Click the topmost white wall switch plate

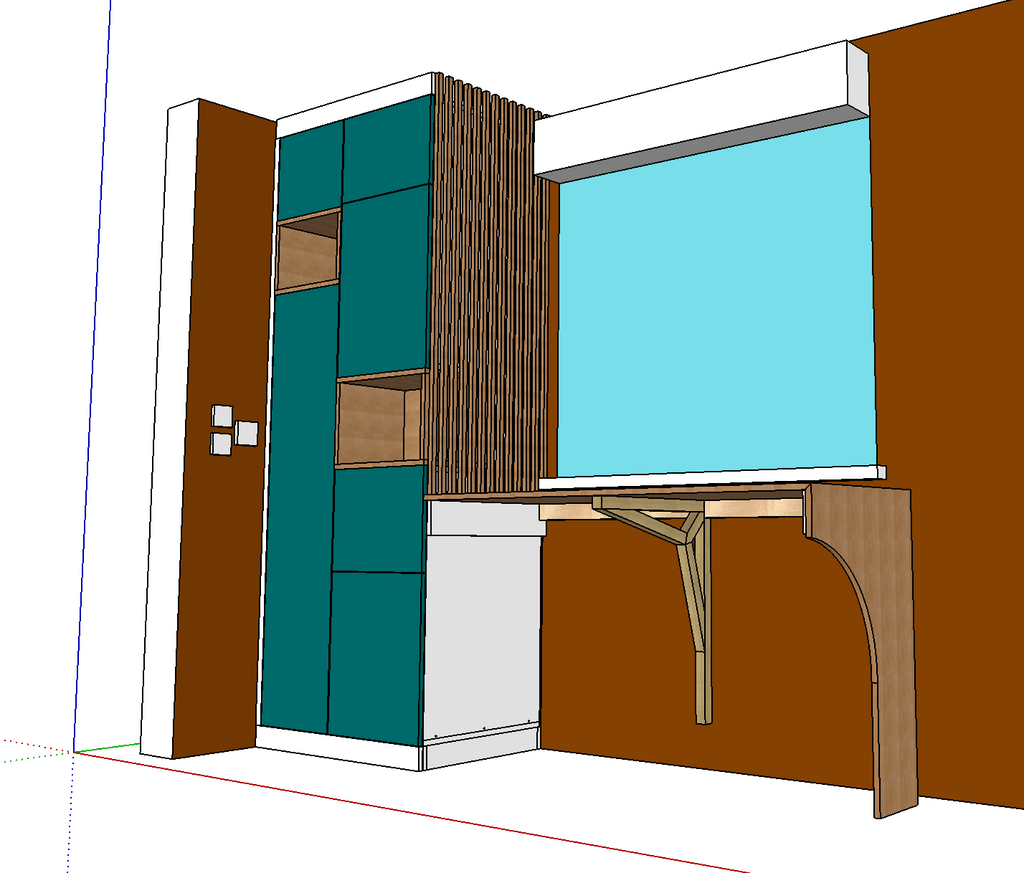point(222,416)
